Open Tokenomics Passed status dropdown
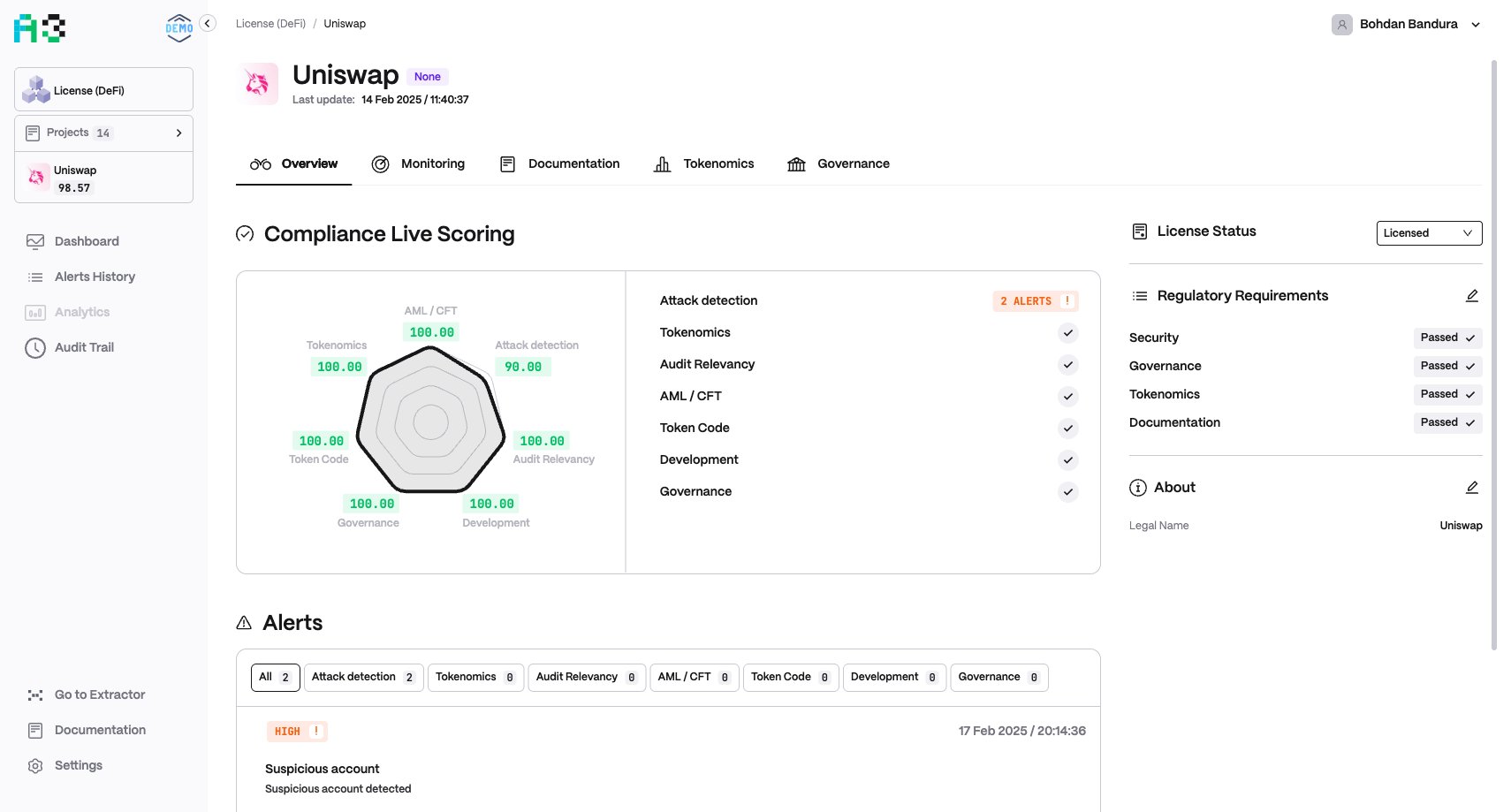1511x812 pixels. 1447,394
